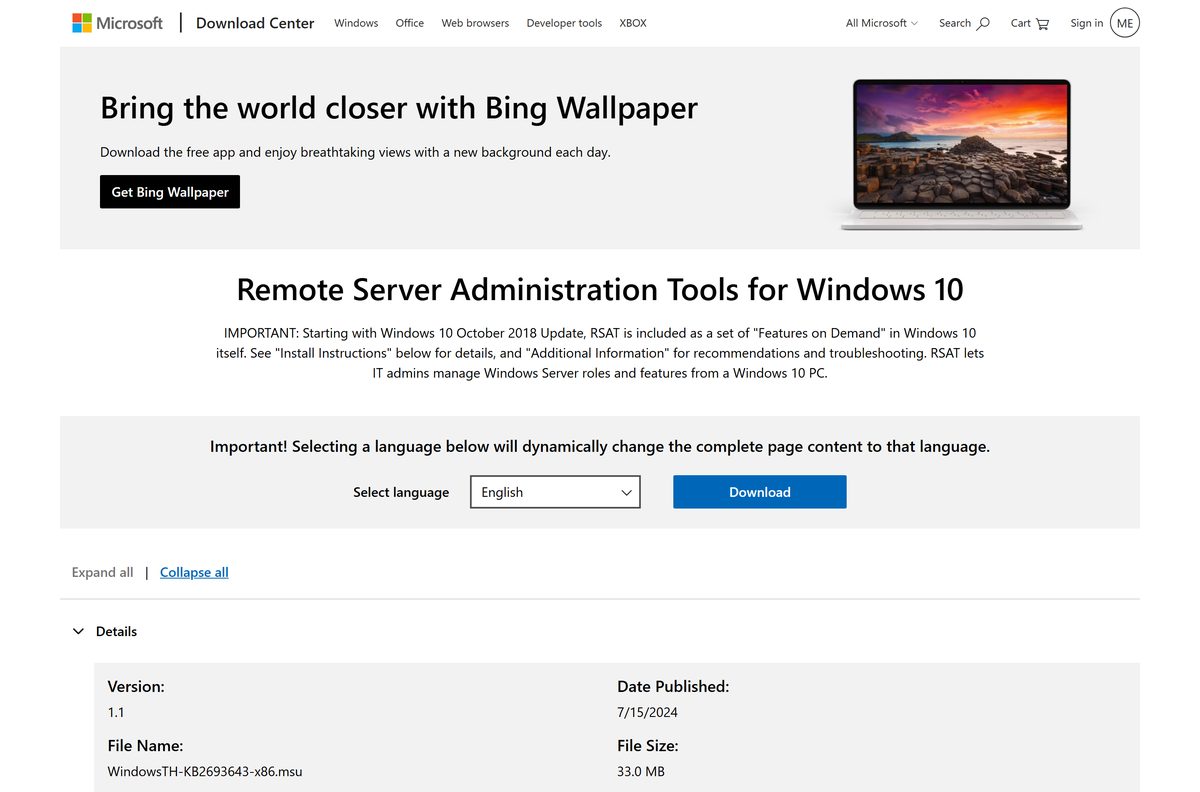The image size is (1200, 792).
Task: Open the Office menu item
Action: tap(410, 23)
